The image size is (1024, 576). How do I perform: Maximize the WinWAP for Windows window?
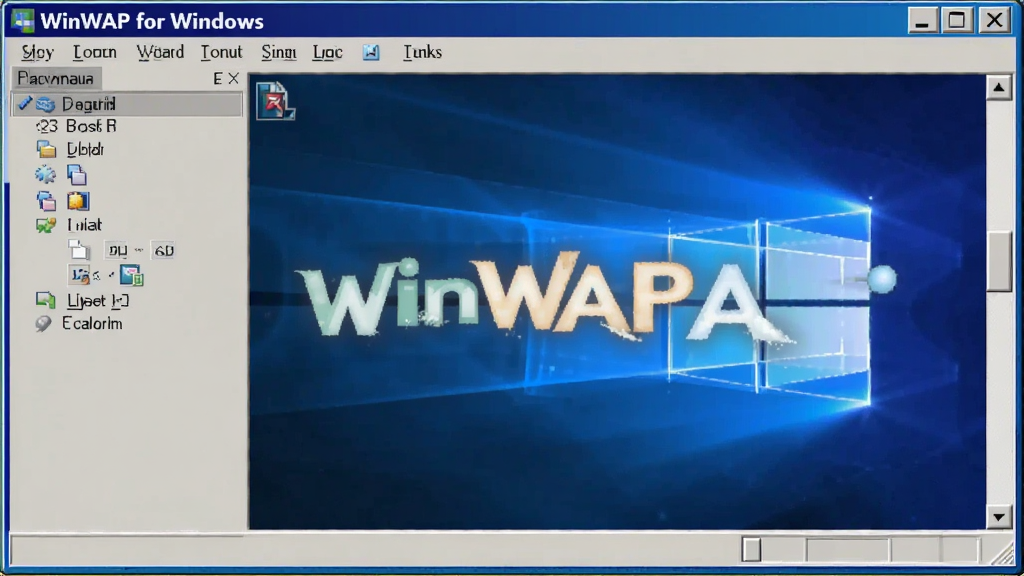click(957, 20)
